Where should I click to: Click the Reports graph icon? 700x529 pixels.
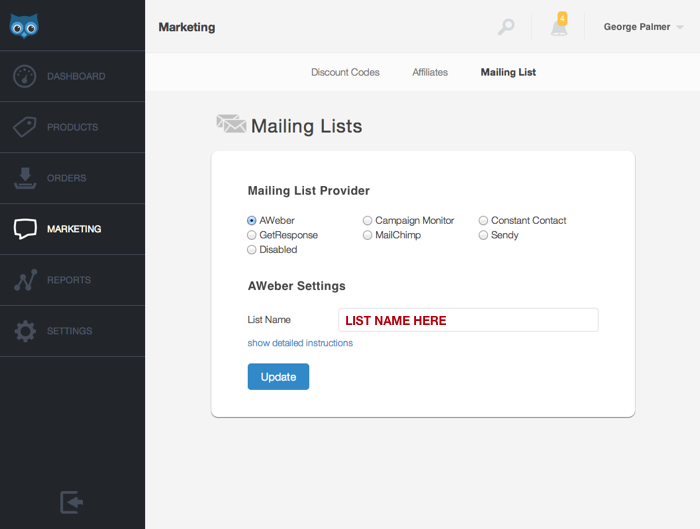tap(25, 280)
